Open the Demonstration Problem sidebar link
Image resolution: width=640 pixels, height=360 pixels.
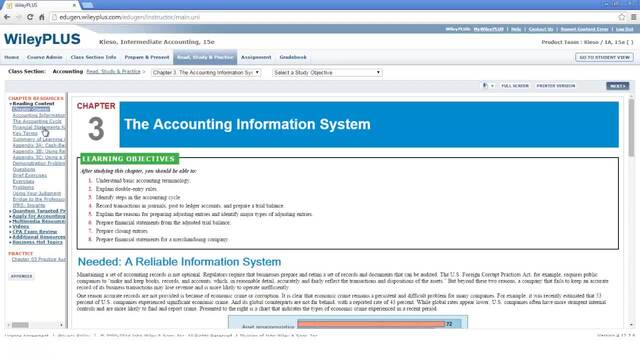[39, 163]
